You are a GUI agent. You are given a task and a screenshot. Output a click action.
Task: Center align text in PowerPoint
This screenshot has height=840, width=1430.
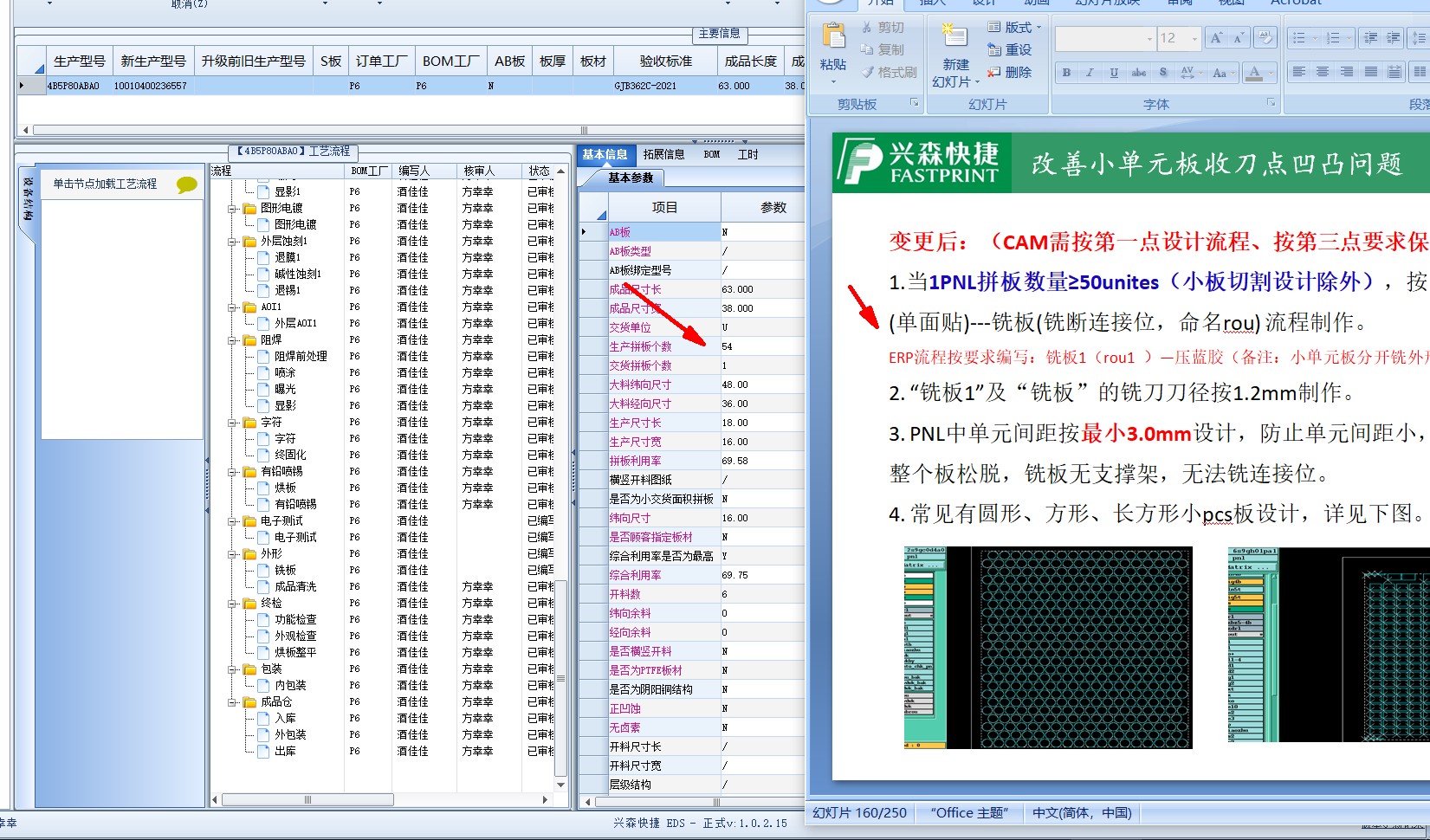pos(1322,73)
